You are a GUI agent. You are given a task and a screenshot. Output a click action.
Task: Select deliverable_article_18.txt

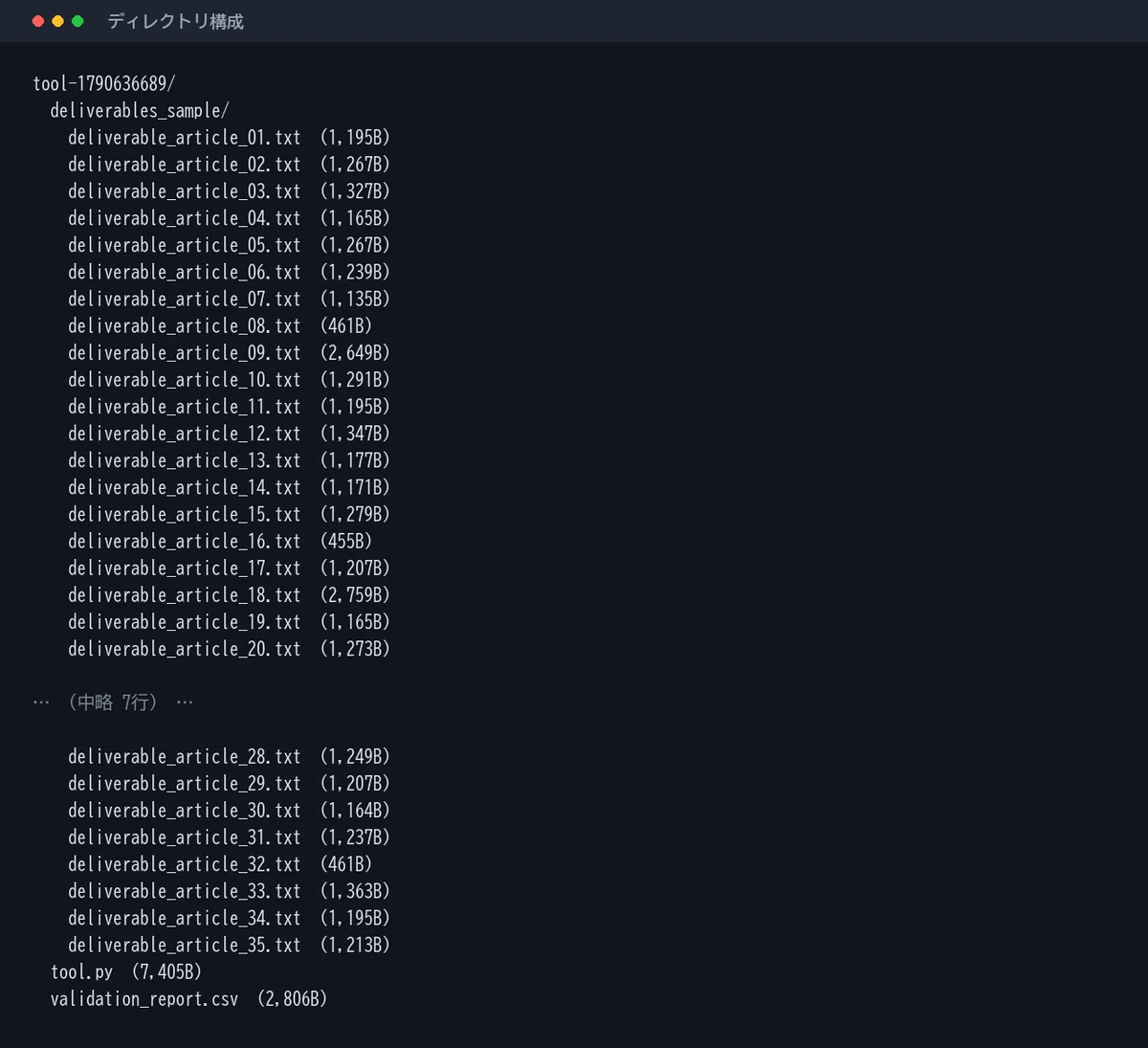185,594
